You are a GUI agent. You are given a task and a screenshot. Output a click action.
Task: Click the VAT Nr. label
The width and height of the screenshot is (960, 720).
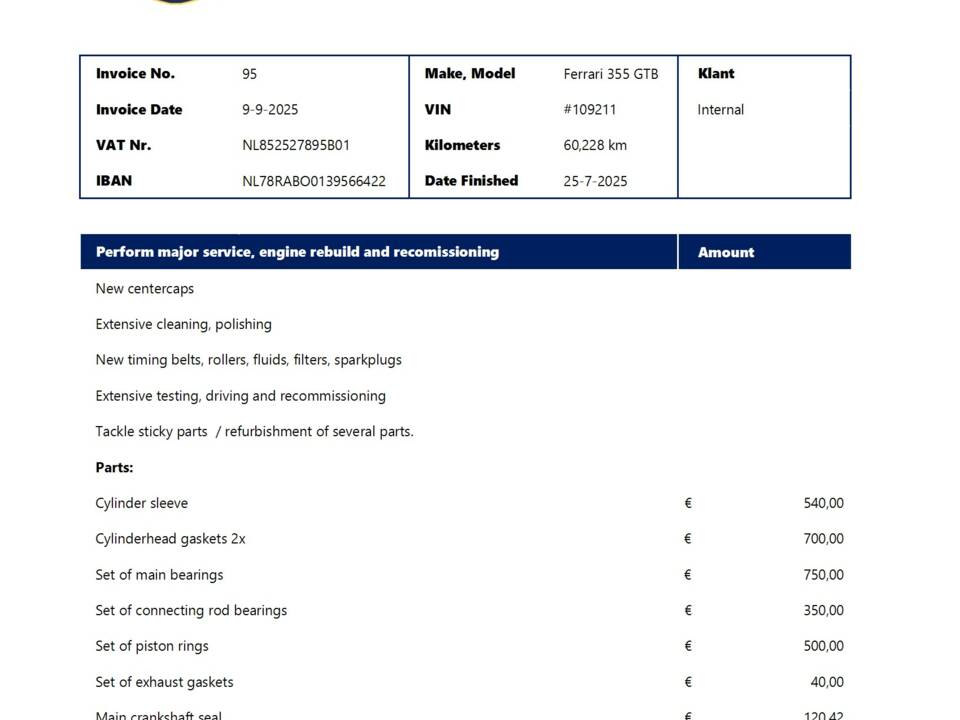[124, 145]
